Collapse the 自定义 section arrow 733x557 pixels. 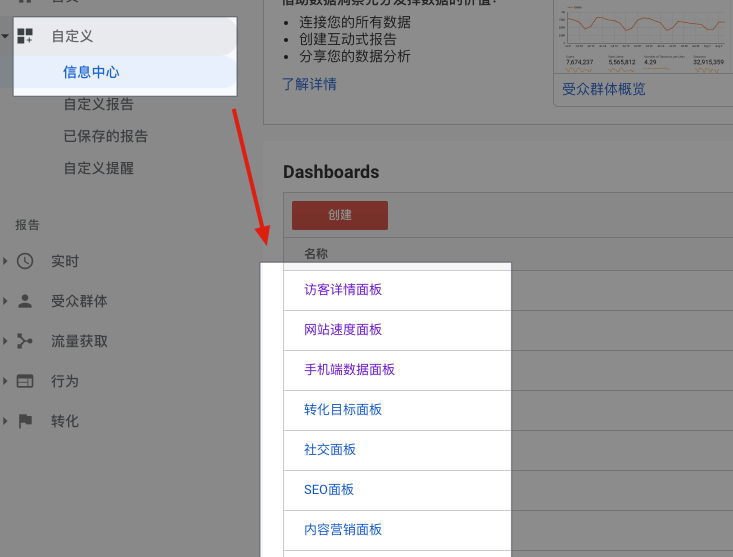click(x=5, y=36)
